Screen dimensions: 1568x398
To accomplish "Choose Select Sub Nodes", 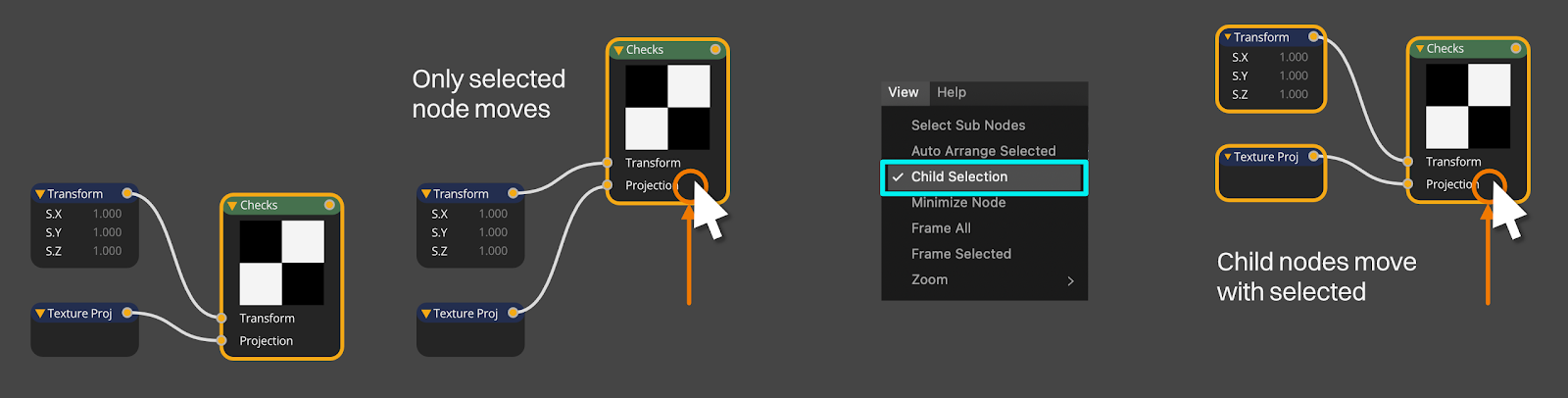I will [967, 125].
